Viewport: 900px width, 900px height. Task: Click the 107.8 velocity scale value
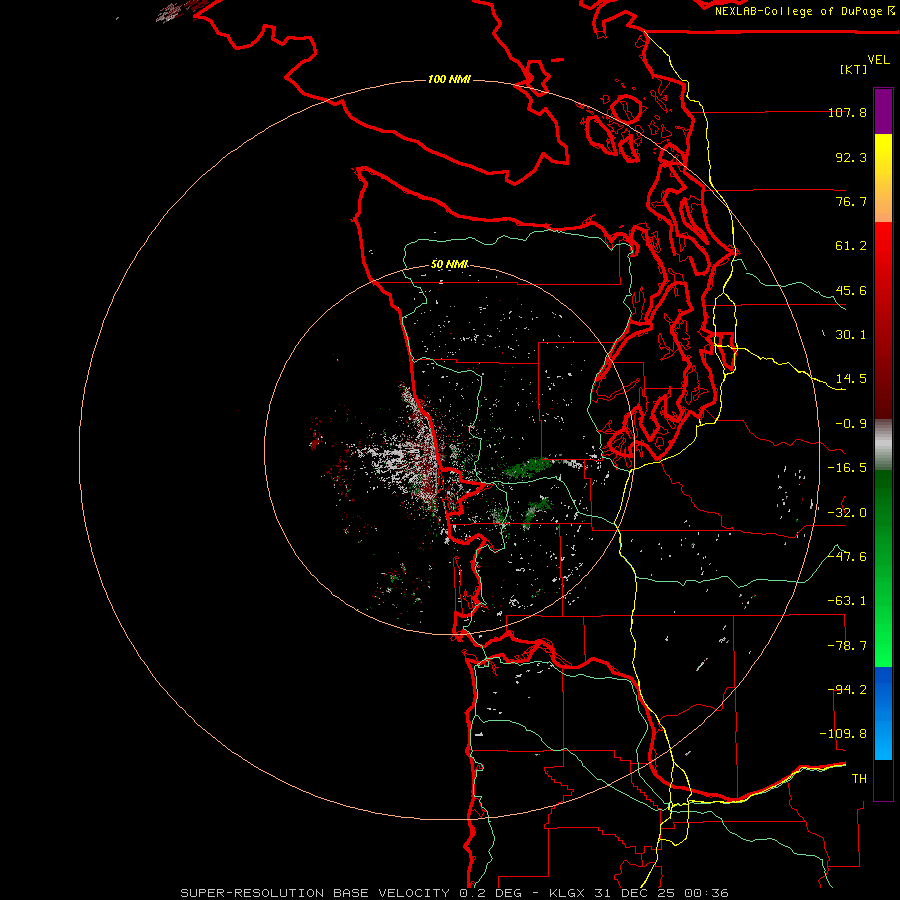[x=847, y=113]
